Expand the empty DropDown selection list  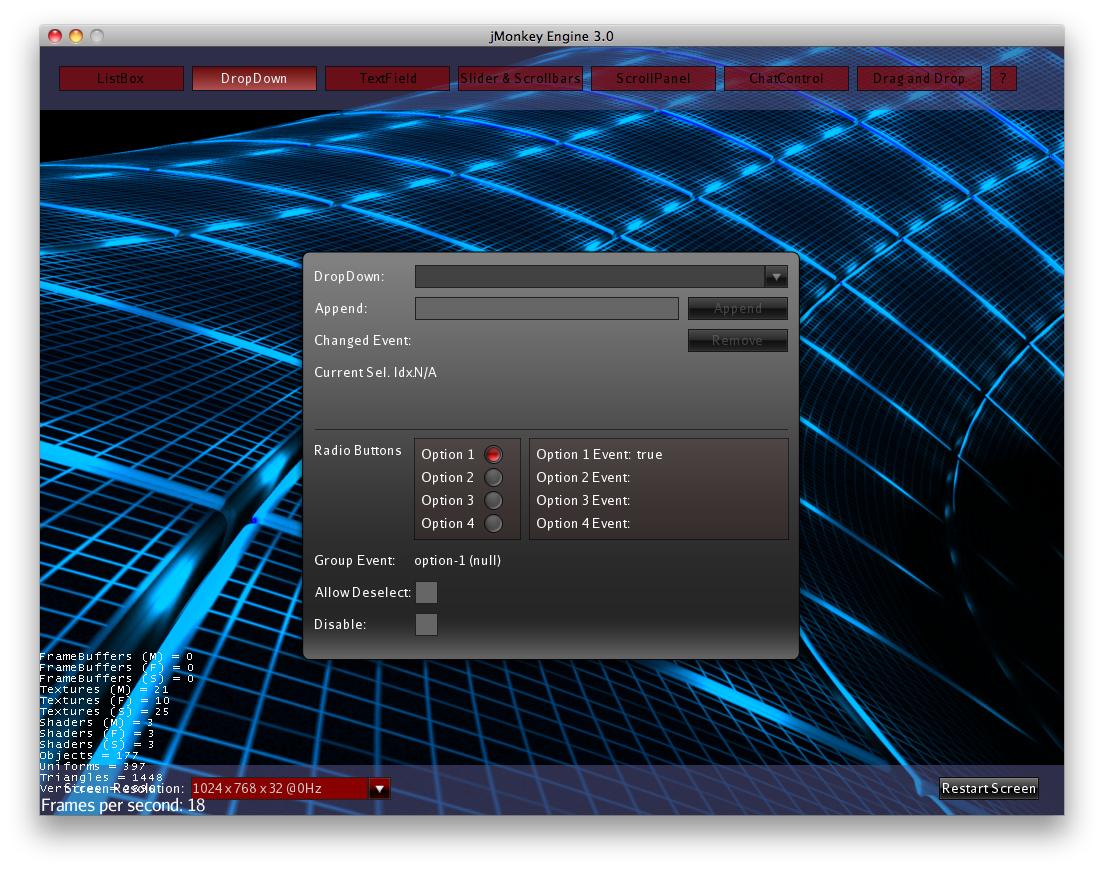tap(777, 277)
